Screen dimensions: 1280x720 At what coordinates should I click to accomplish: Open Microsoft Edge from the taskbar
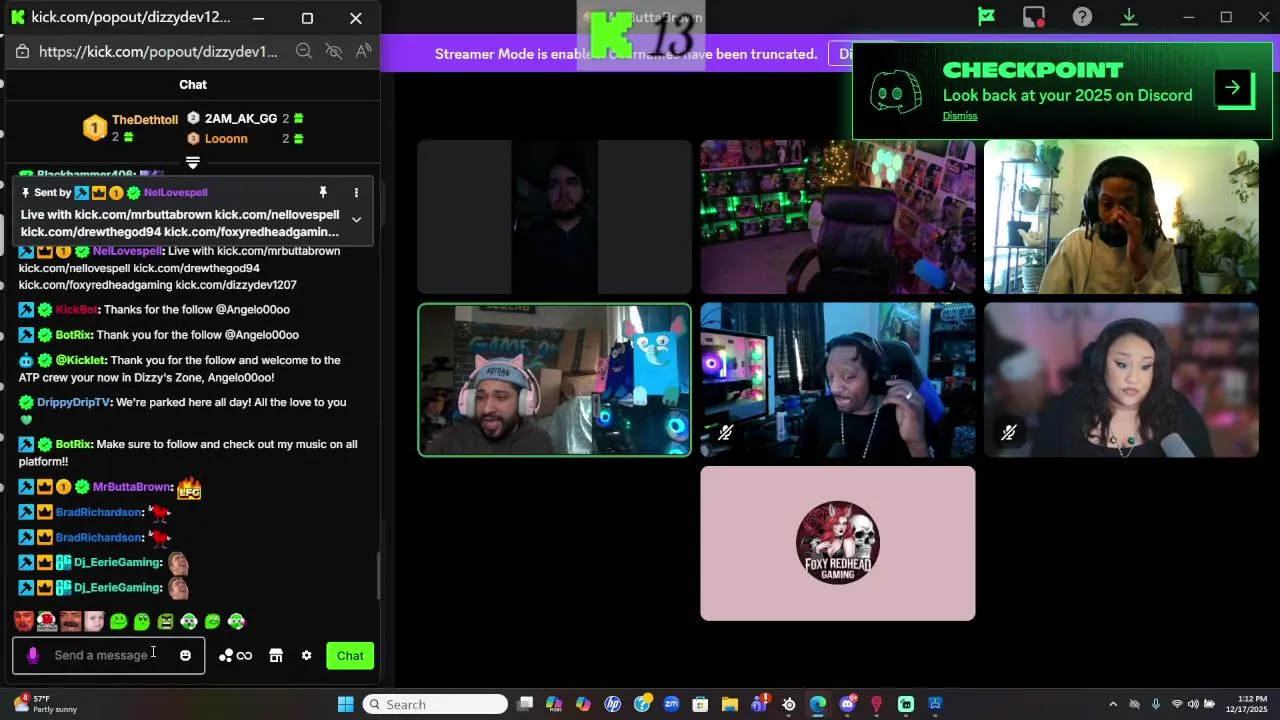pyautogui.click(x=818, y=704)
